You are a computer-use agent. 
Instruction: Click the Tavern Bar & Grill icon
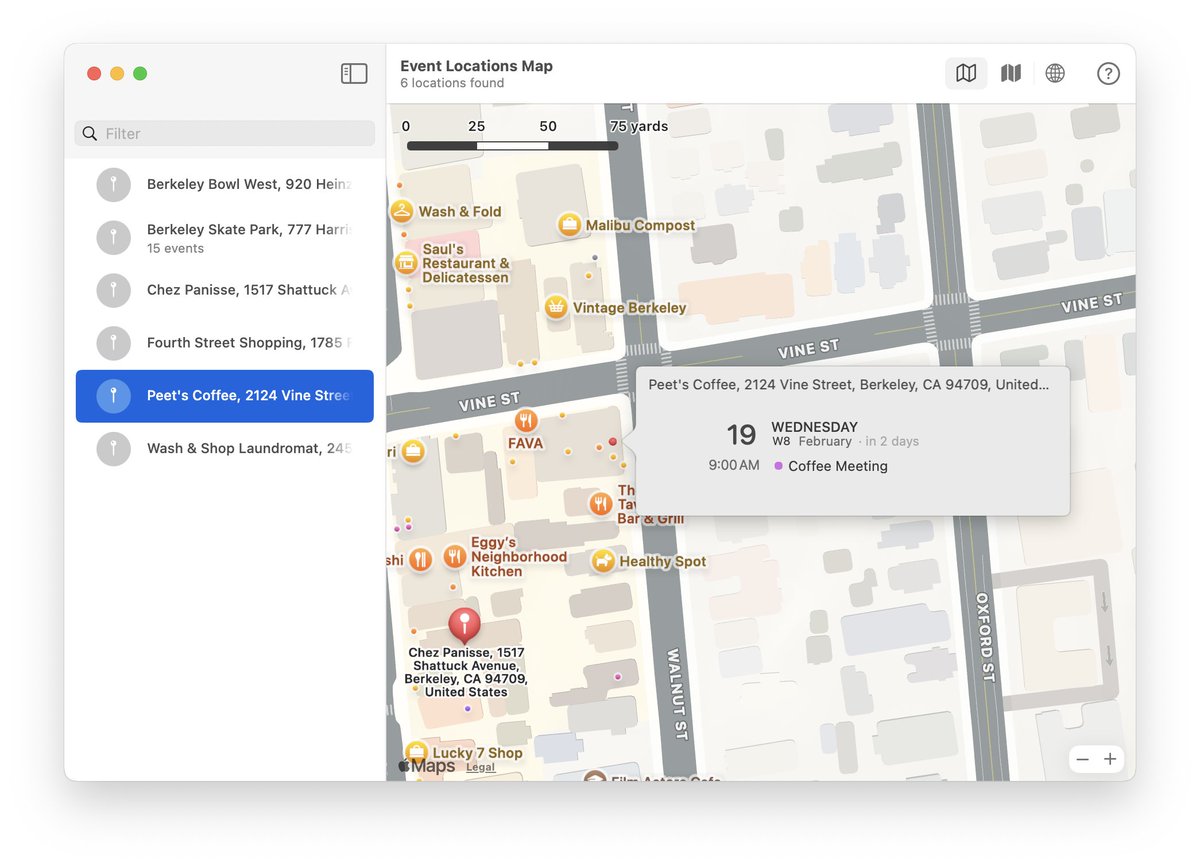(600, 504)
